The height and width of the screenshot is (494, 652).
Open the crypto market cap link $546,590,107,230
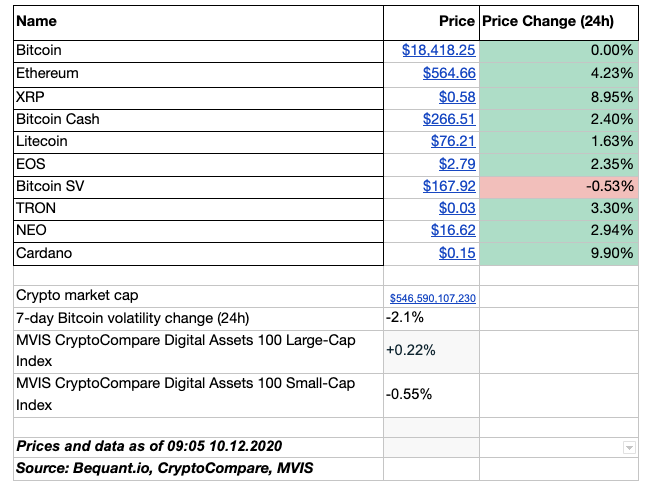pos(432,298)
